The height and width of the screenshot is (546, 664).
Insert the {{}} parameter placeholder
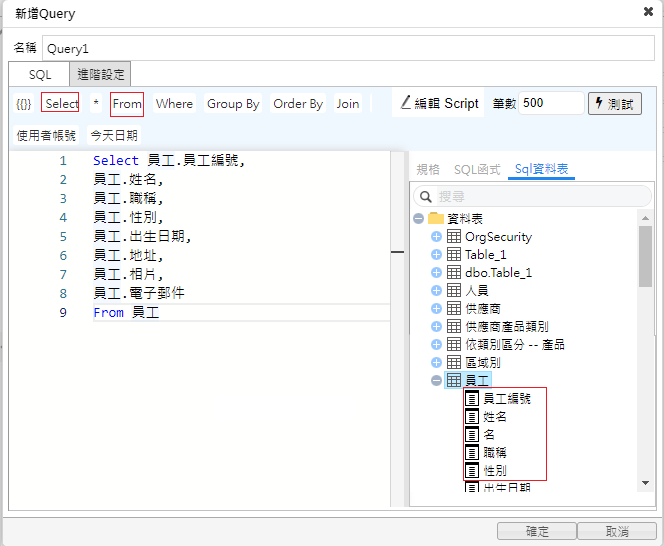(x=23, y=104)
